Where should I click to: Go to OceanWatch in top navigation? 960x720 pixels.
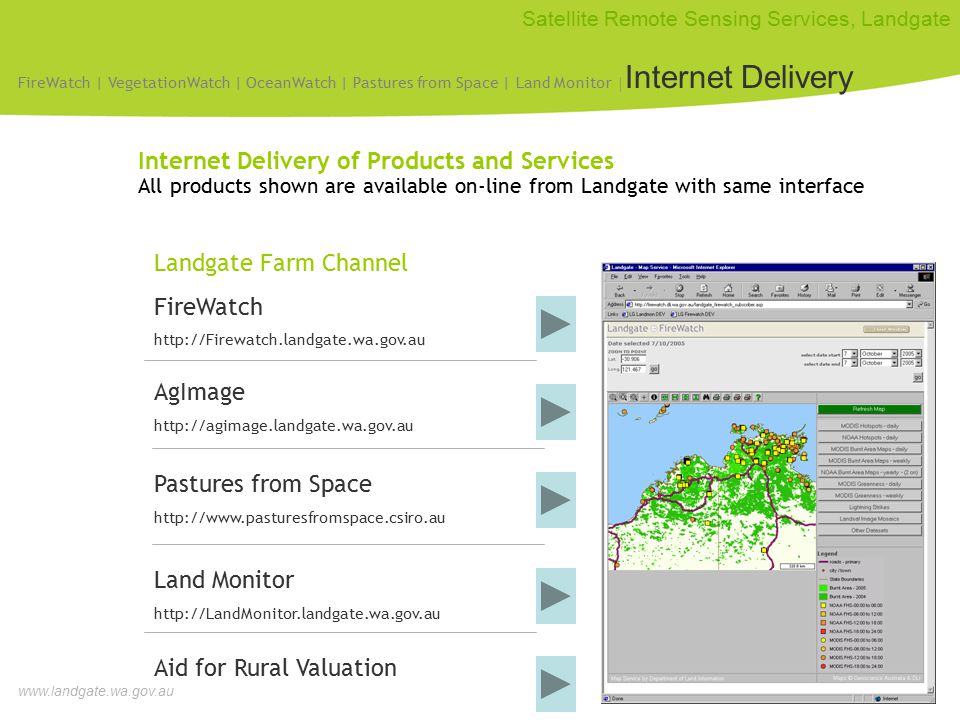pos(291,82)
